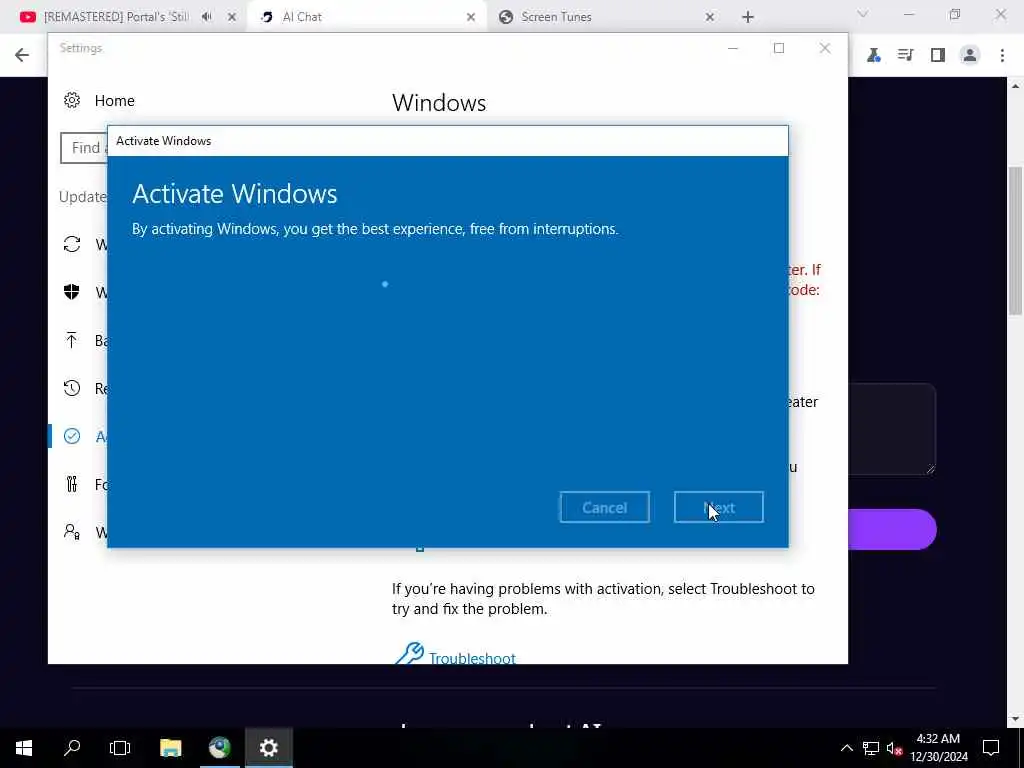Open Task View on the taskbar
The width and height of the screenshot is (1024, 768).
click(x=120, y=748)
